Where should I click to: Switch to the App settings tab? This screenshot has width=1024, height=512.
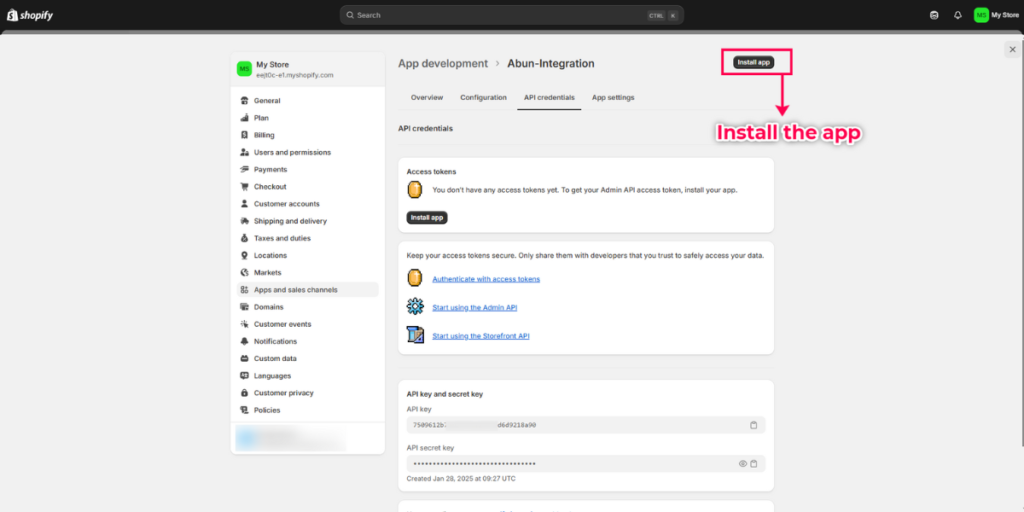(x=613, y=97)
